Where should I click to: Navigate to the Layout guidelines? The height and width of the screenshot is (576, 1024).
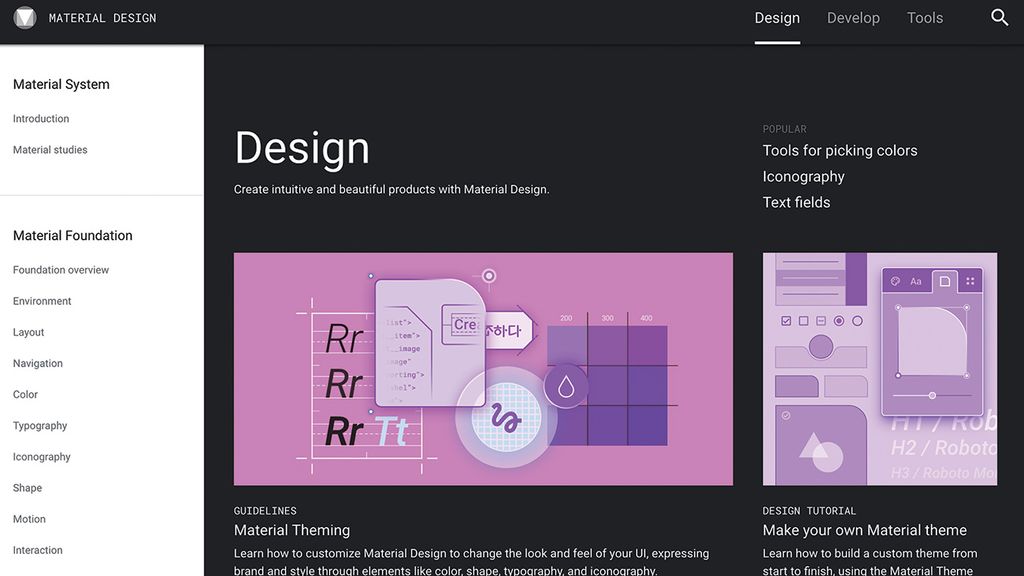point(28,331)
